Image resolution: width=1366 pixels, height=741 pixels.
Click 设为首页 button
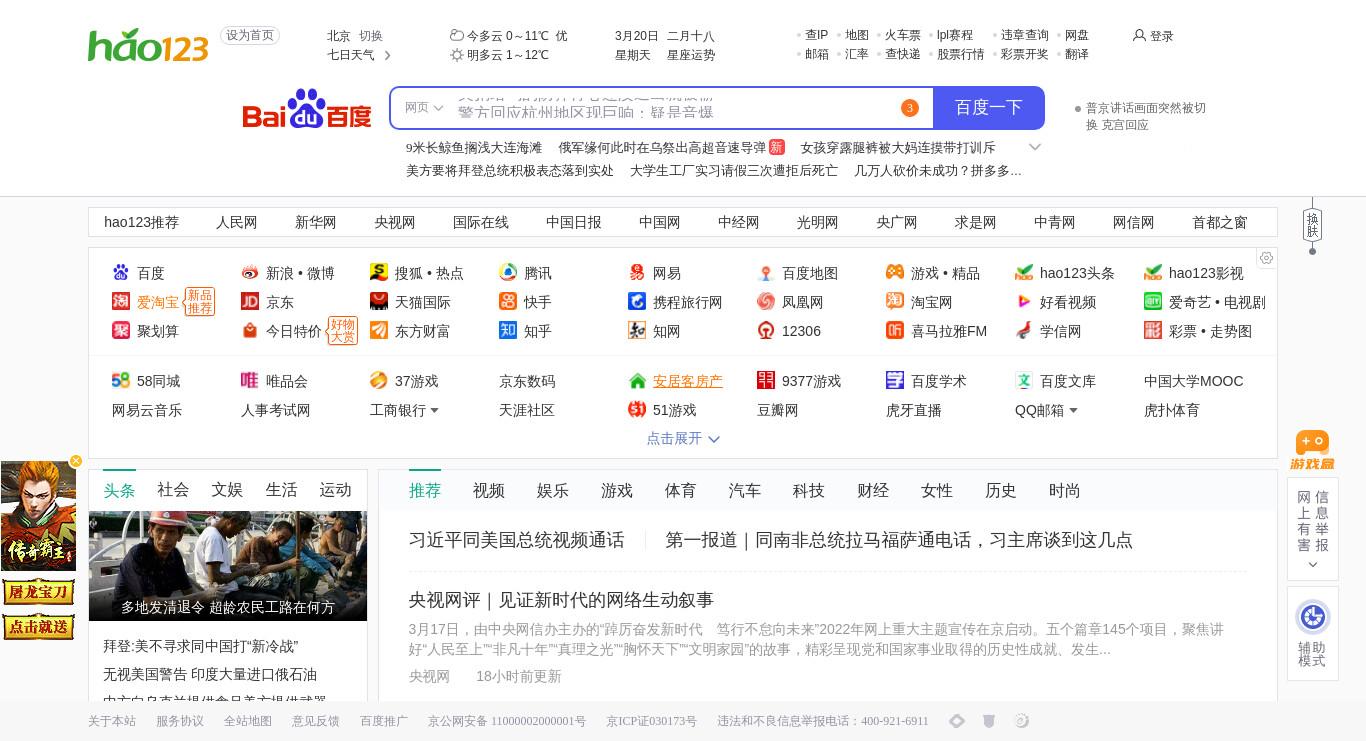tap(250, 36)
